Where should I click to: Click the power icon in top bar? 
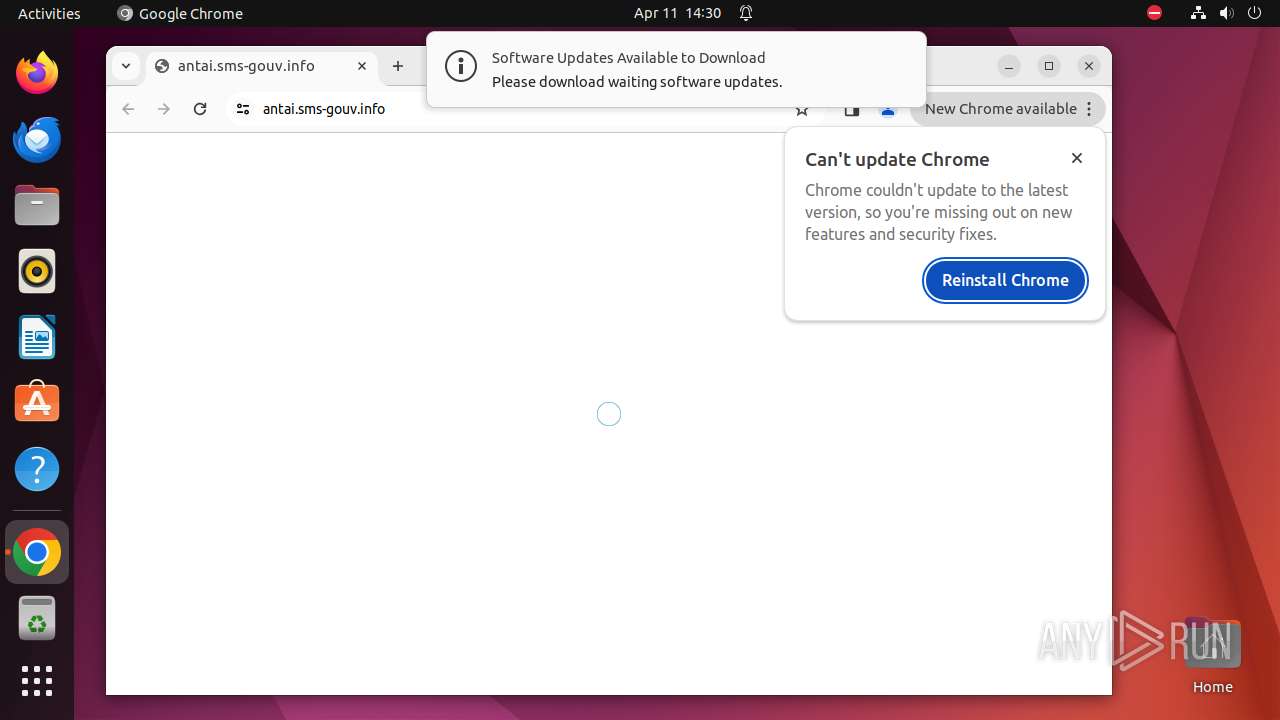[x=1254, y=13]
